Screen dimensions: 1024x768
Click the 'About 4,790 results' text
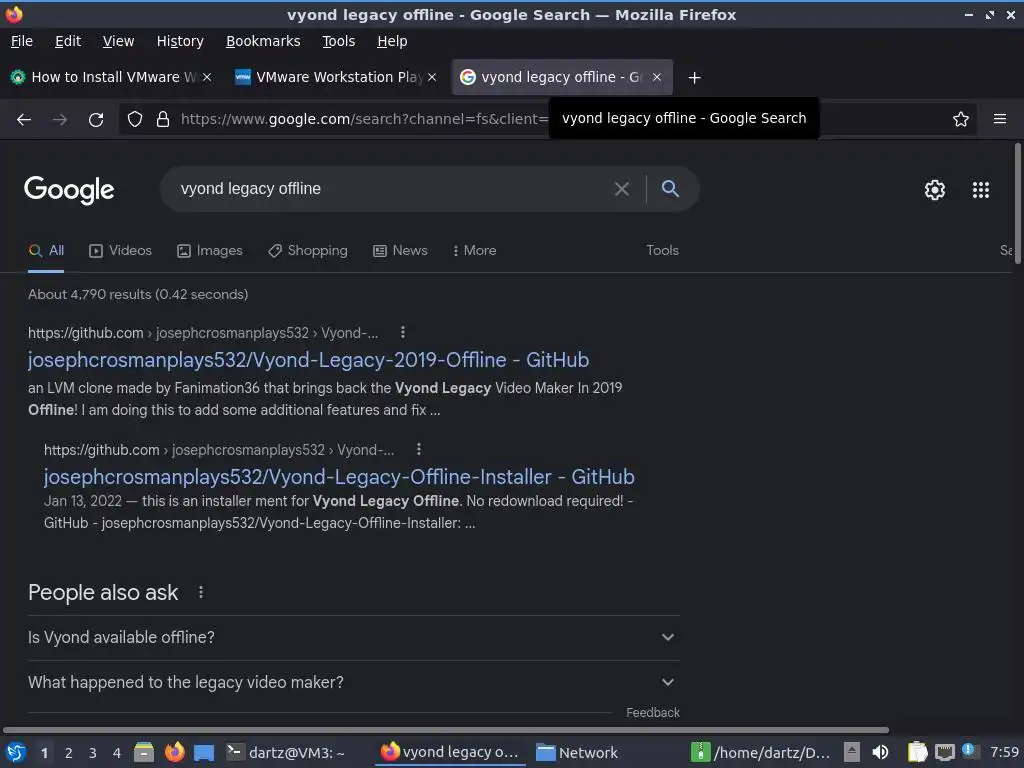point(138,295)
